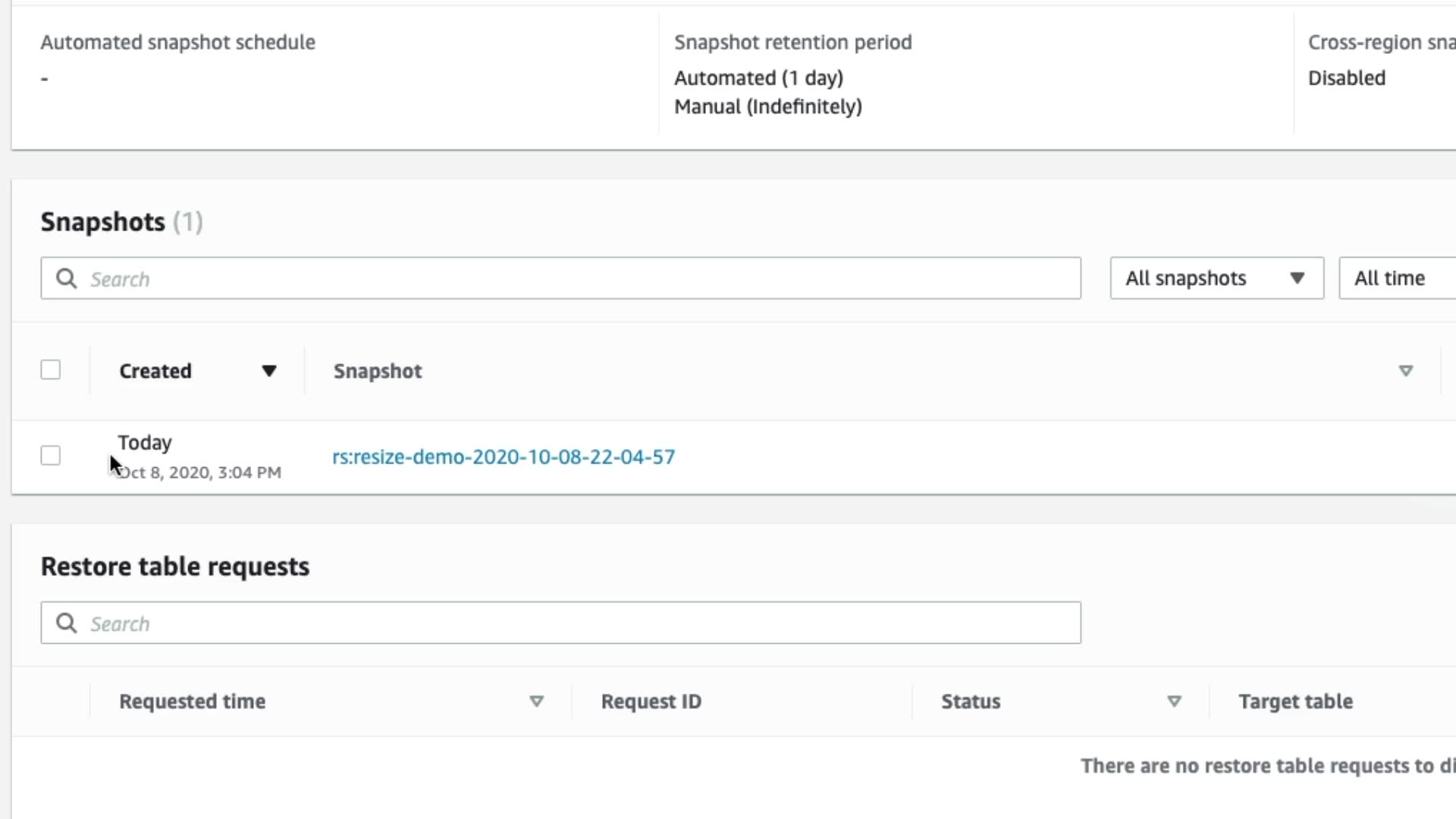Tick checkbox for rs:resize-demo snapshot row

51,456
